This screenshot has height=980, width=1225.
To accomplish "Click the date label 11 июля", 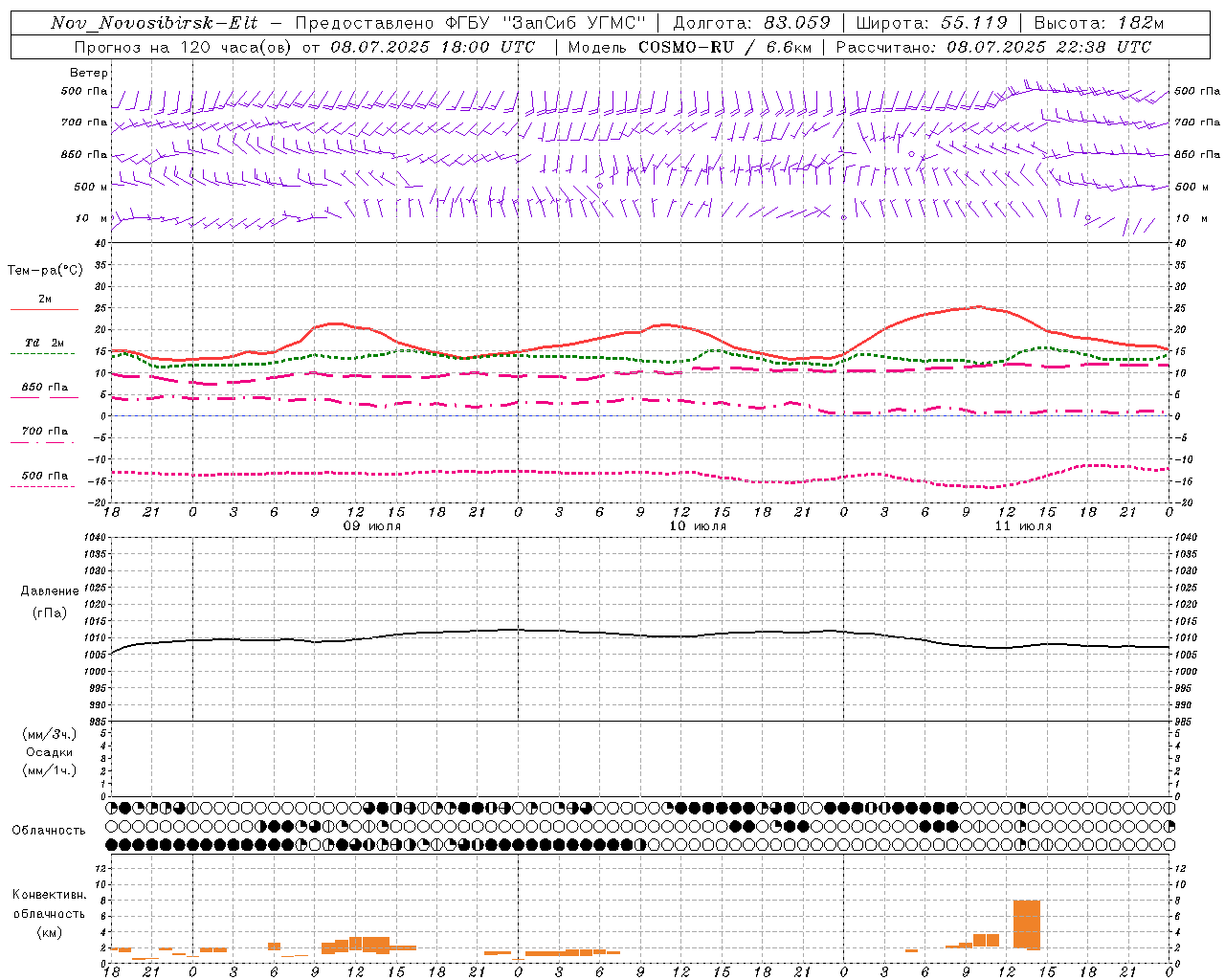I will click(1023, 526).
